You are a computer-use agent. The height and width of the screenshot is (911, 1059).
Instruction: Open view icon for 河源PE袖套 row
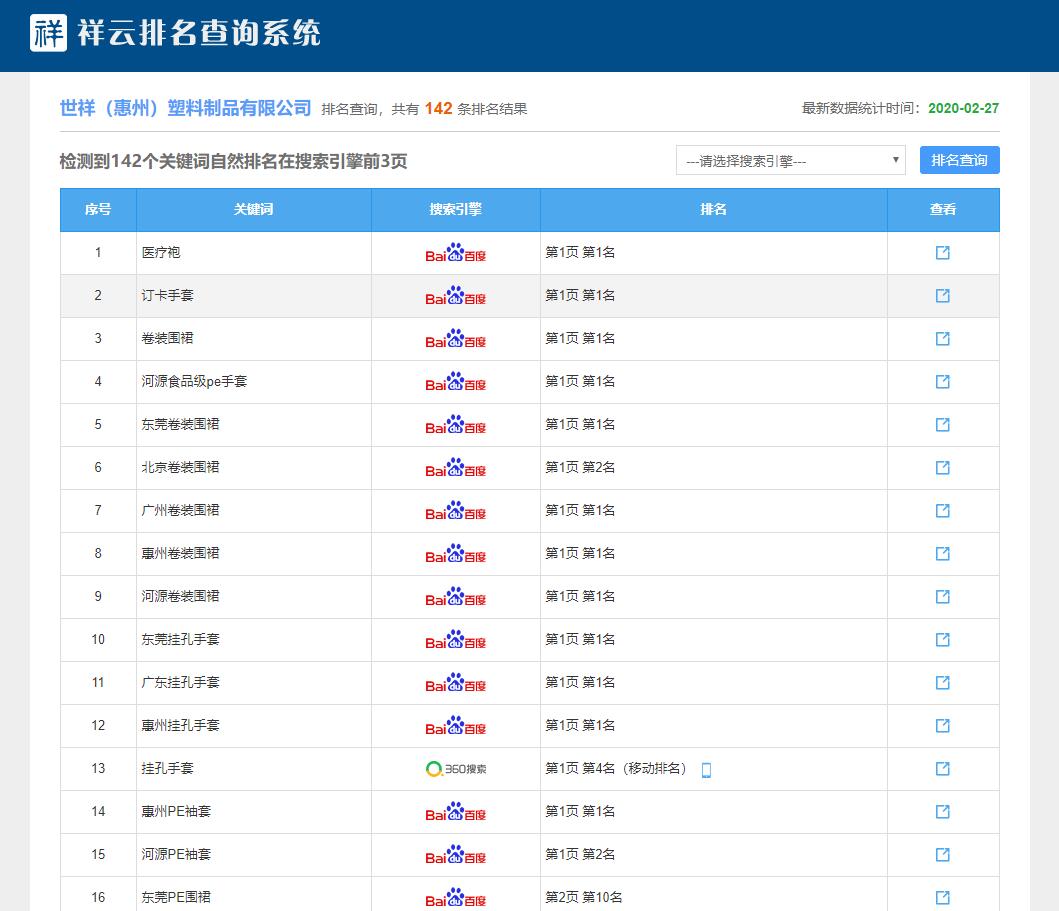(x=942, y=855)
